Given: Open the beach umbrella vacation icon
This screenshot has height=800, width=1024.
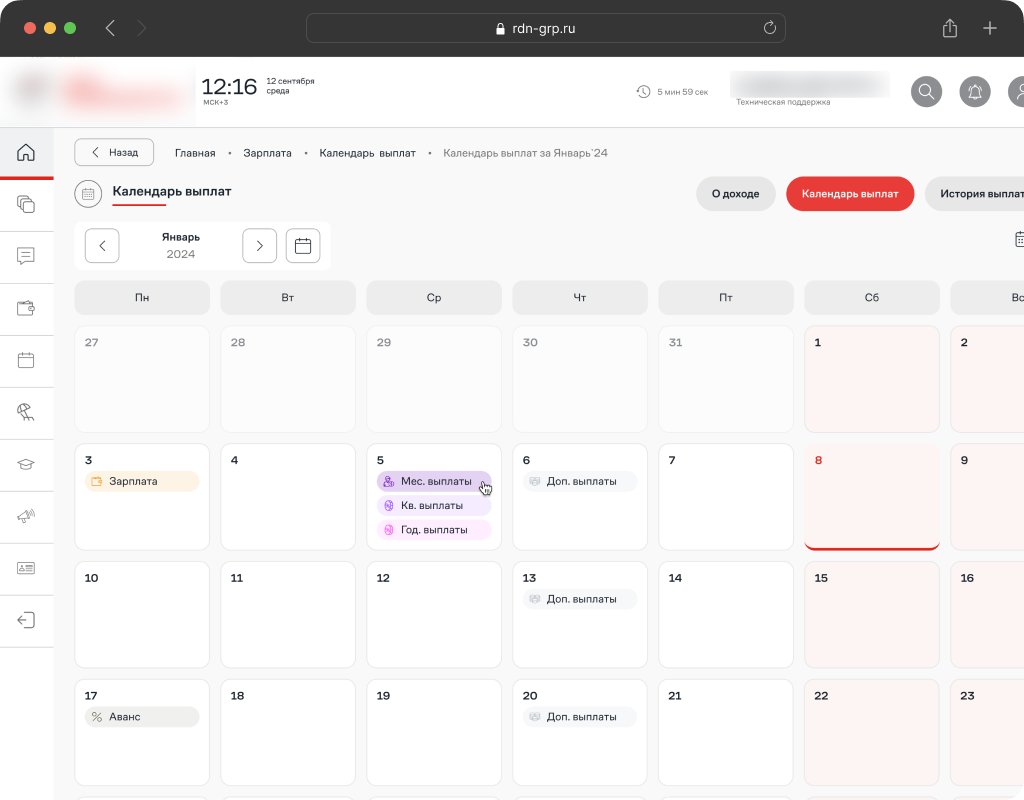Looking at the screenshot, I should point(26,412).
